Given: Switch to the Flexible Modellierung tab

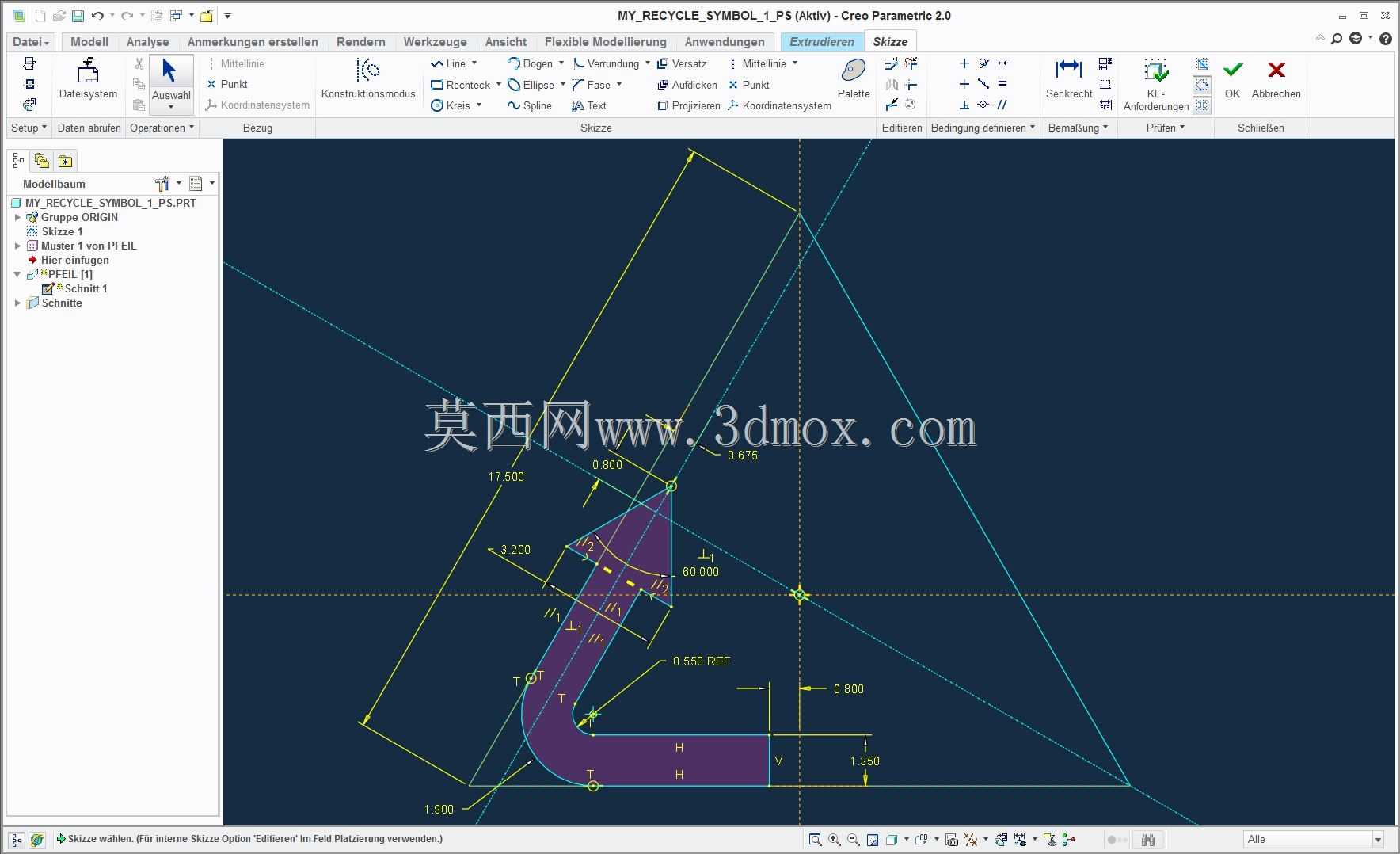Looking at the screenshot, I should [x=605, y=42].
